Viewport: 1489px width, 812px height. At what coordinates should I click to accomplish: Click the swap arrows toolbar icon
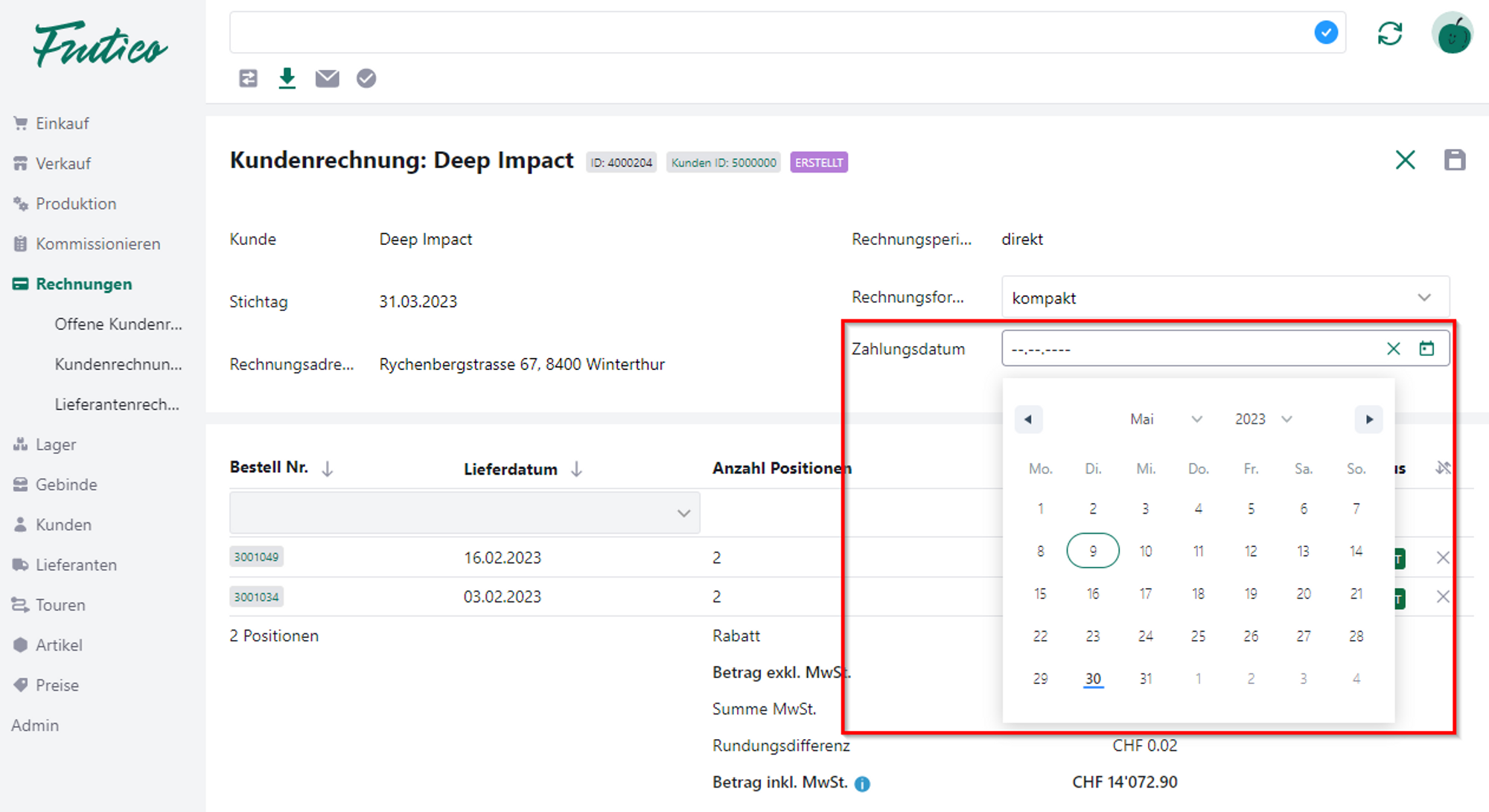pos(248,78)
